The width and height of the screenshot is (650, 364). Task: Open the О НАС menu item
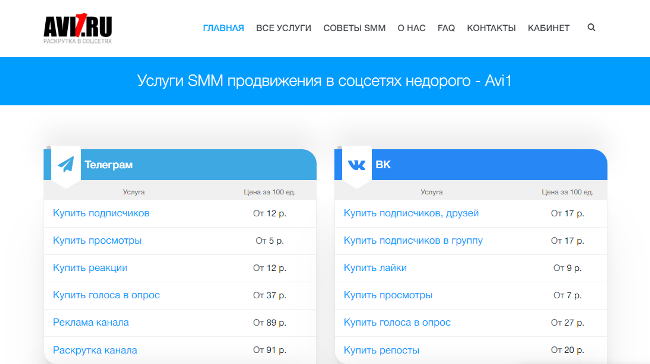pyautogui.click(x=411, y=28)
